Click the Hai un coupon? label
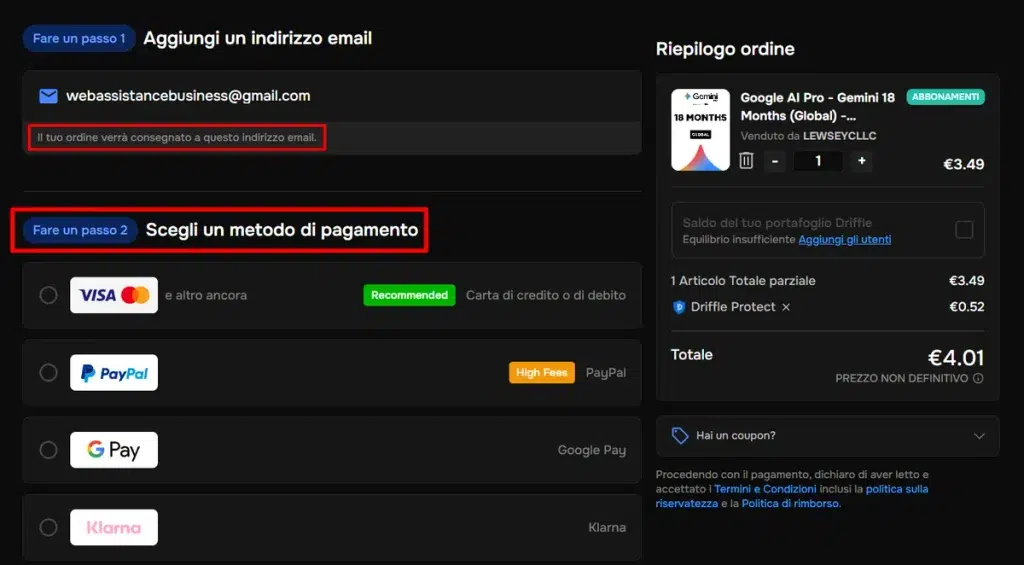1024x565 pixels. click(736, 436)
